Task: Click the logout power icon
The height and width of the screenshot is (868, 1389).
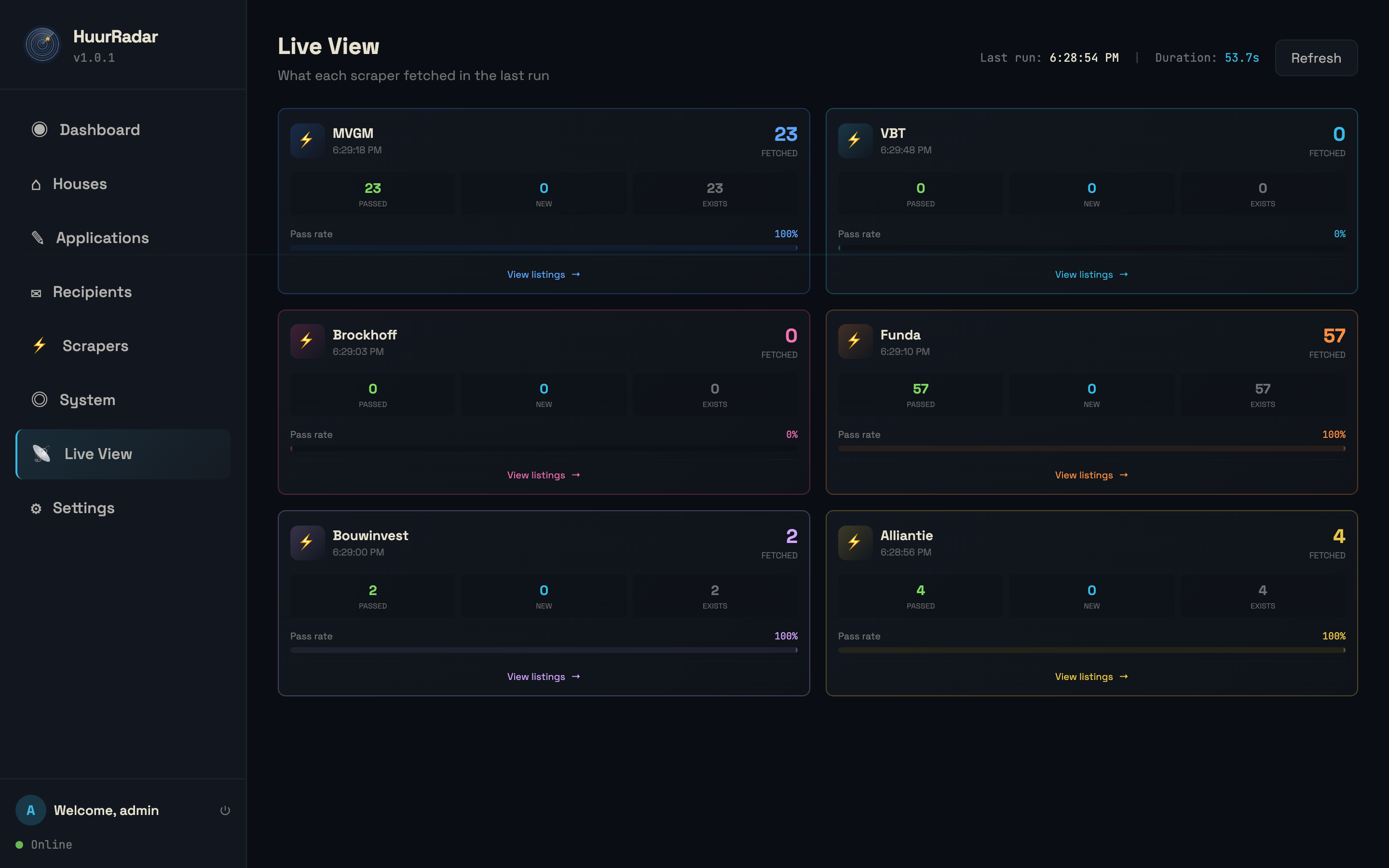Action: tap(225, 810)
